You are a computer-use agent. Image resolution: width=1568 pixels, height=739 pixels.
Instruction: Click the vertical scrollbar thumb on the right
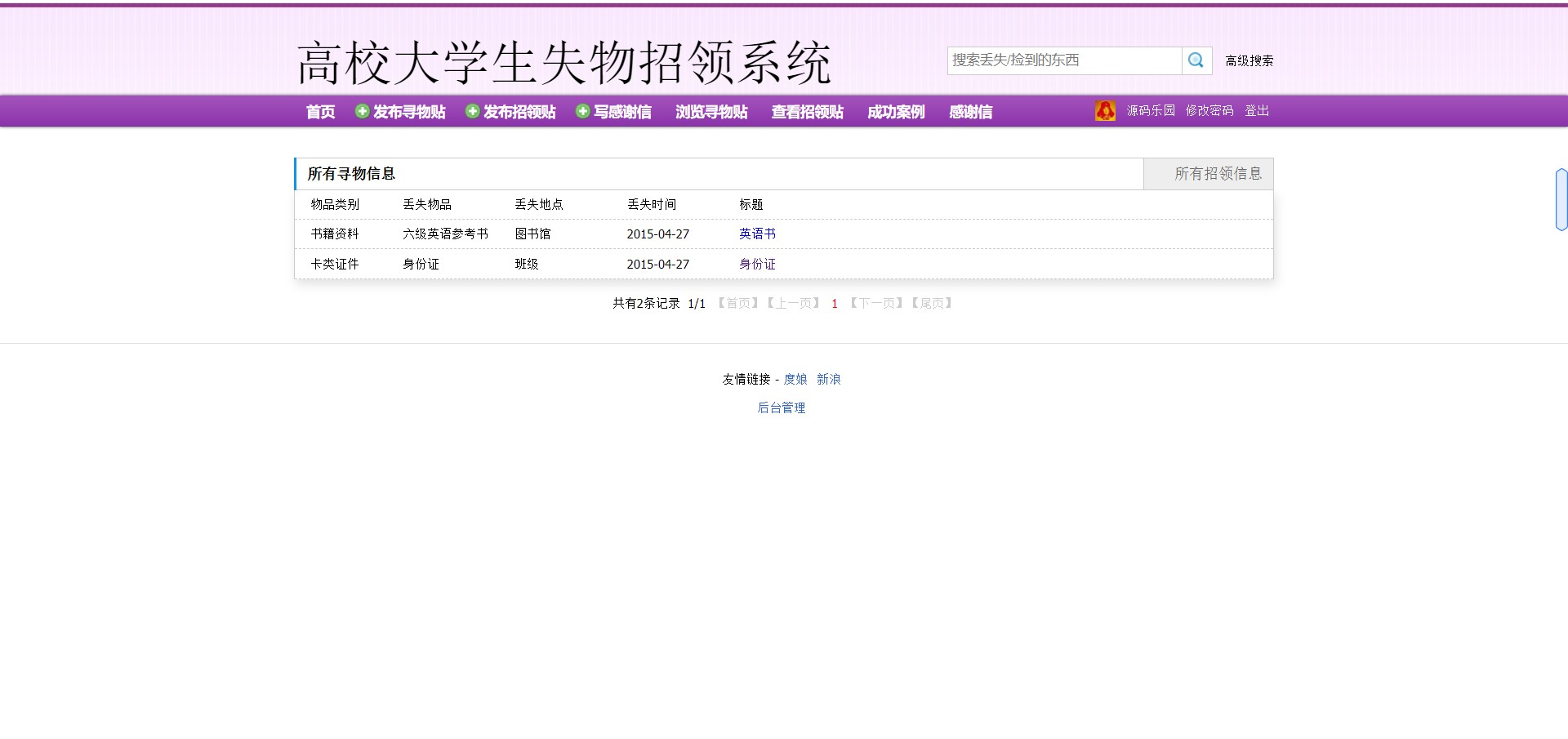point(1561,199)
